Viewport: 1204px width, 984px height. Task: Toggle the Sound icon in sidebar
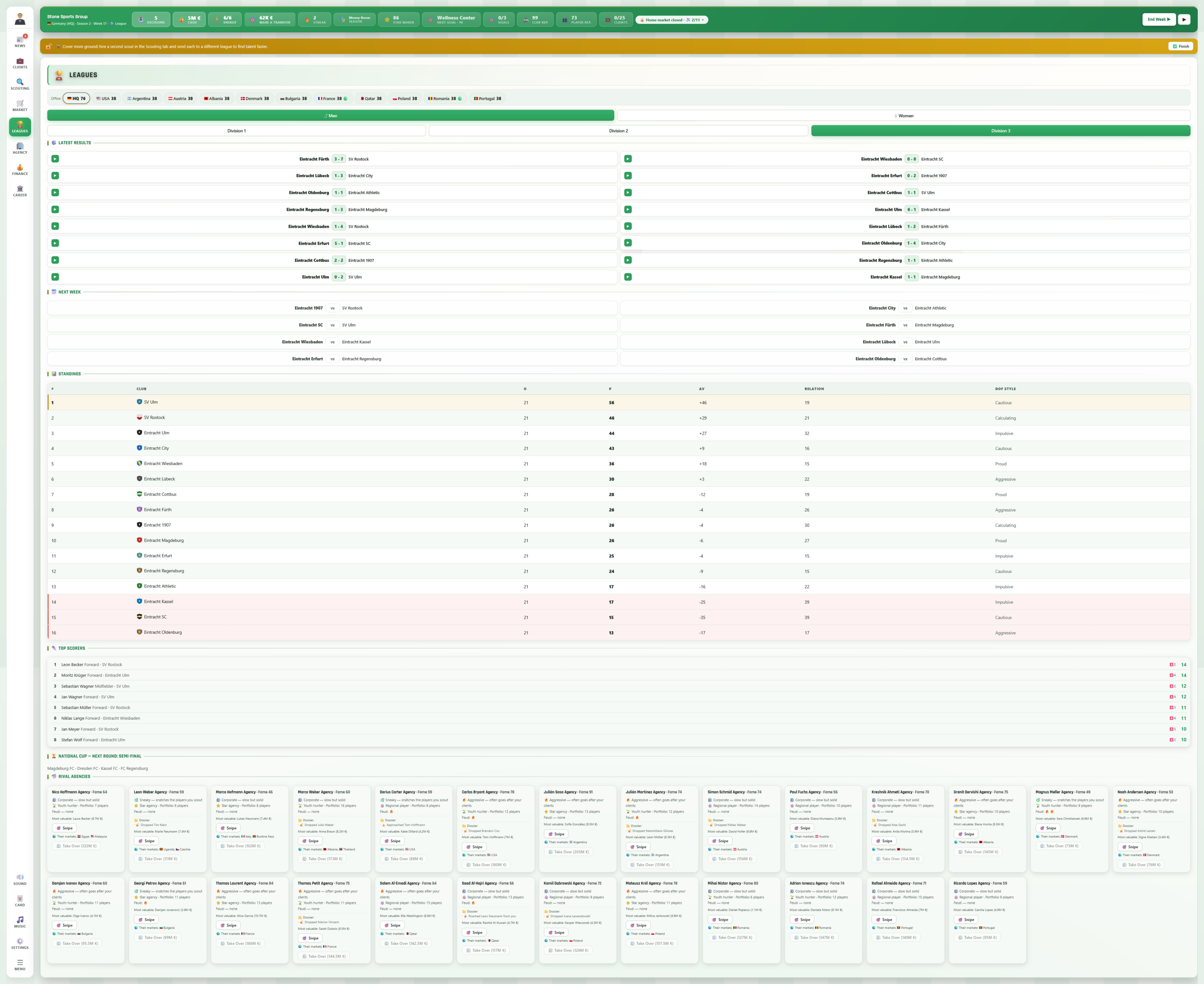point(20,880)
